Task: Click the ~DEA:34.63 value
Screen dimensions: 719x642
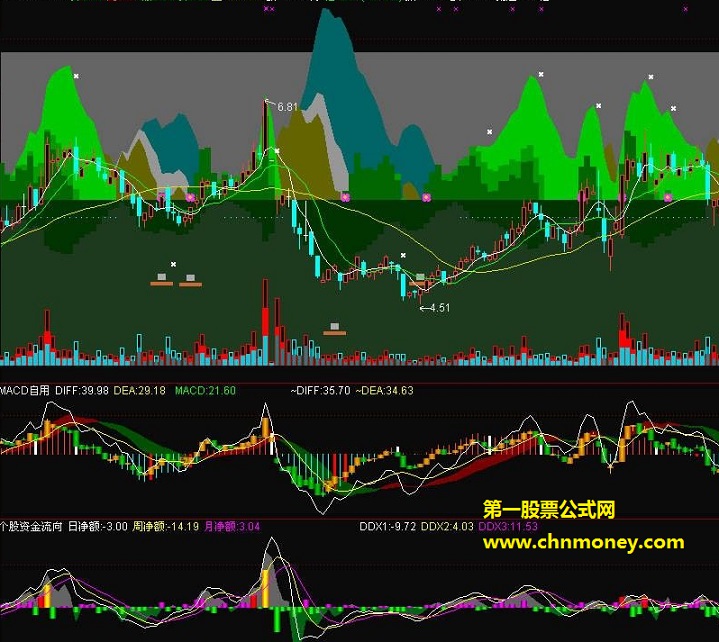Action: coord(384,390)
